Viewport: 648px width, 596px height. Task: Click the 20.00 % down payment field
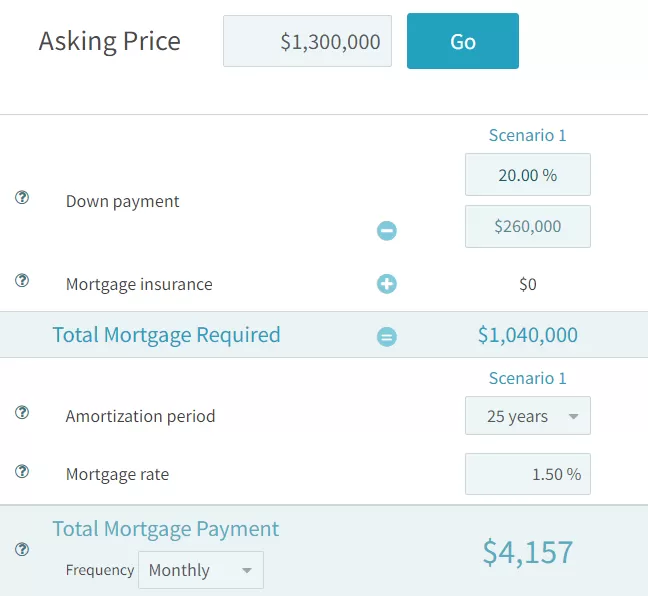tap(528, 174)
